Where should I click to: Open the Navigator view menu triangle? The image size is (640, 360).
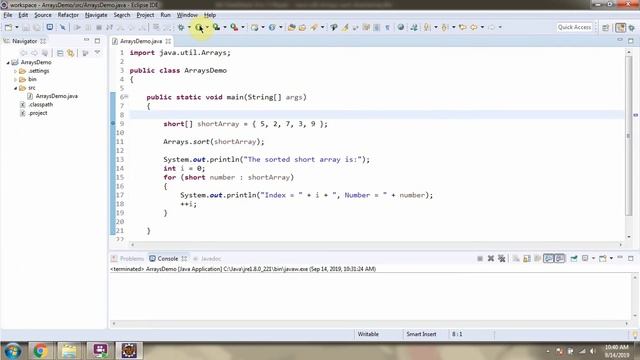[97, 53]
